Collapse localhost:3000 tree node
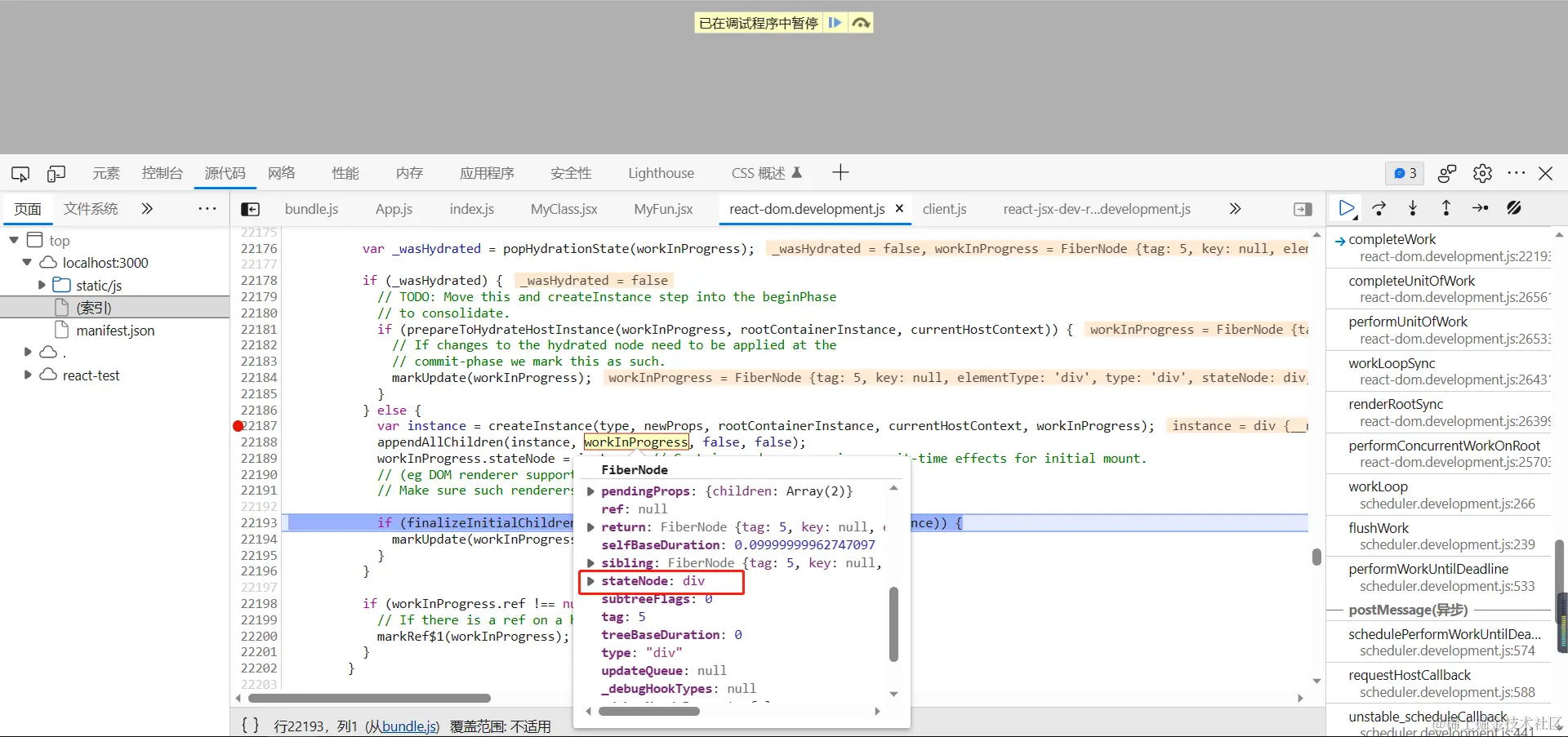 pyautogui.click(x=27, y=263)
